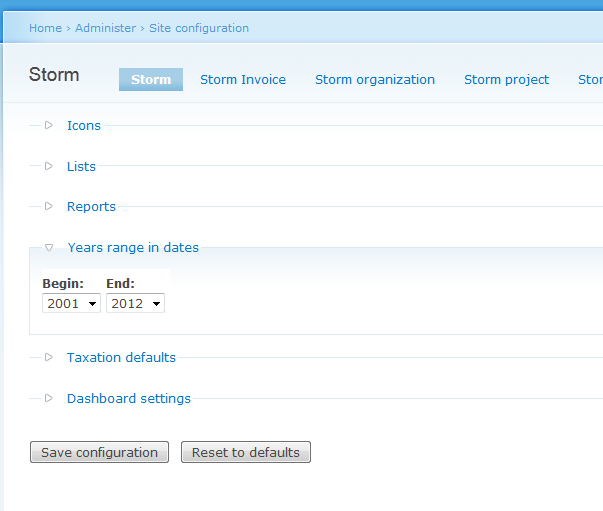Go to Home breadcrumb link
603x511 pixels.
click(45, 28)
